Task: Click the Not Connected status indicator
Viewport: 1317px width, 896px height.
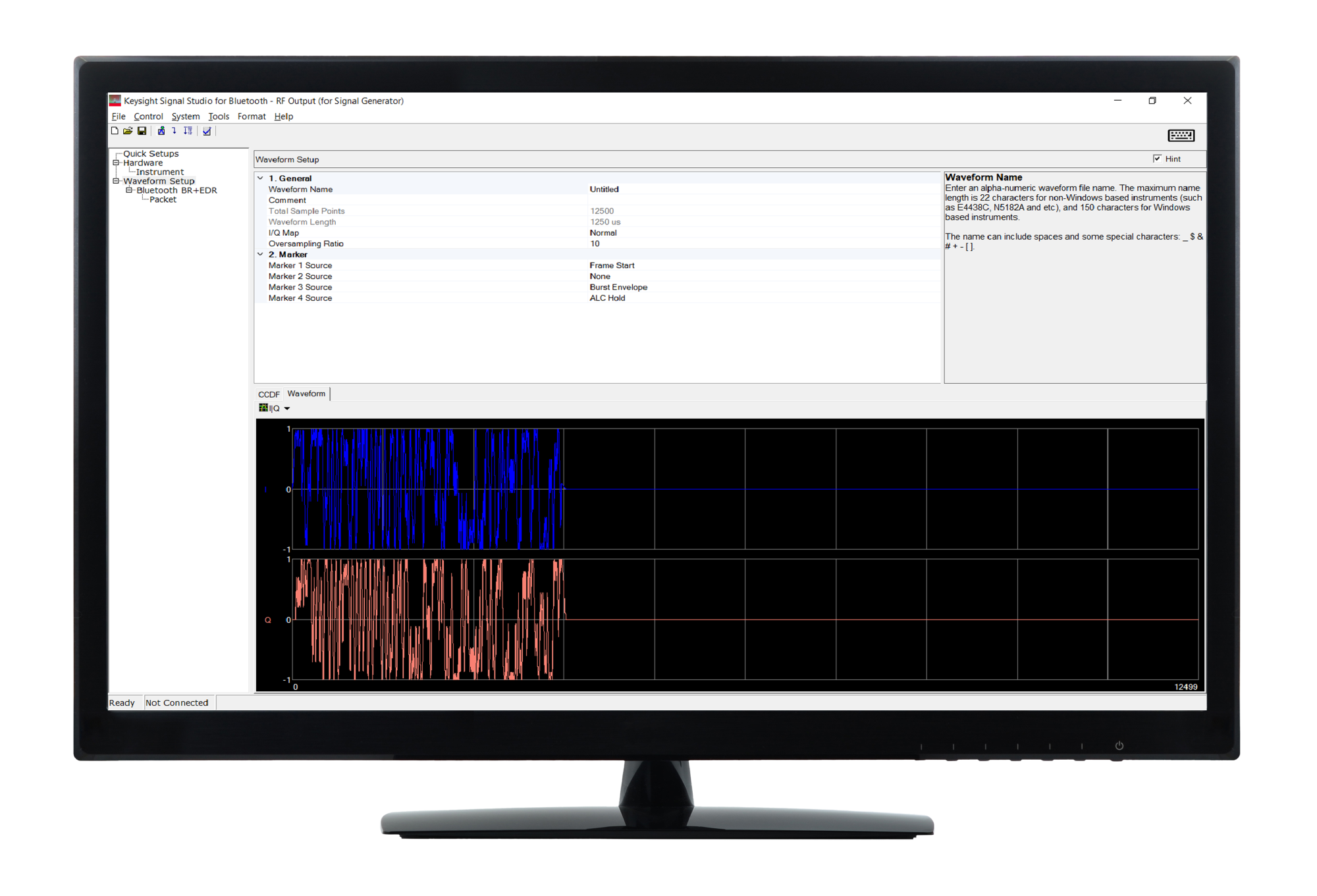Action: (x=177, y=702)
